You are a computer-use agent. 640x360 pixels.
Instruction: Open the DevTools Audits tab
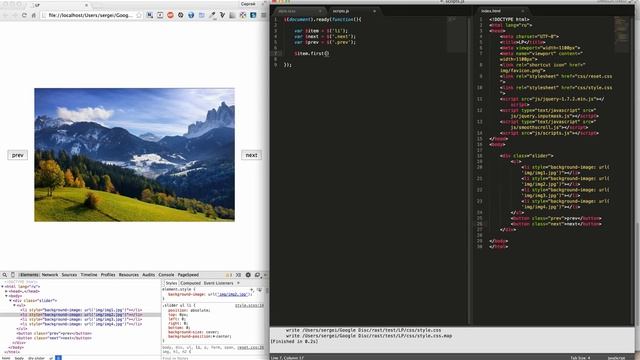(149, 275)
